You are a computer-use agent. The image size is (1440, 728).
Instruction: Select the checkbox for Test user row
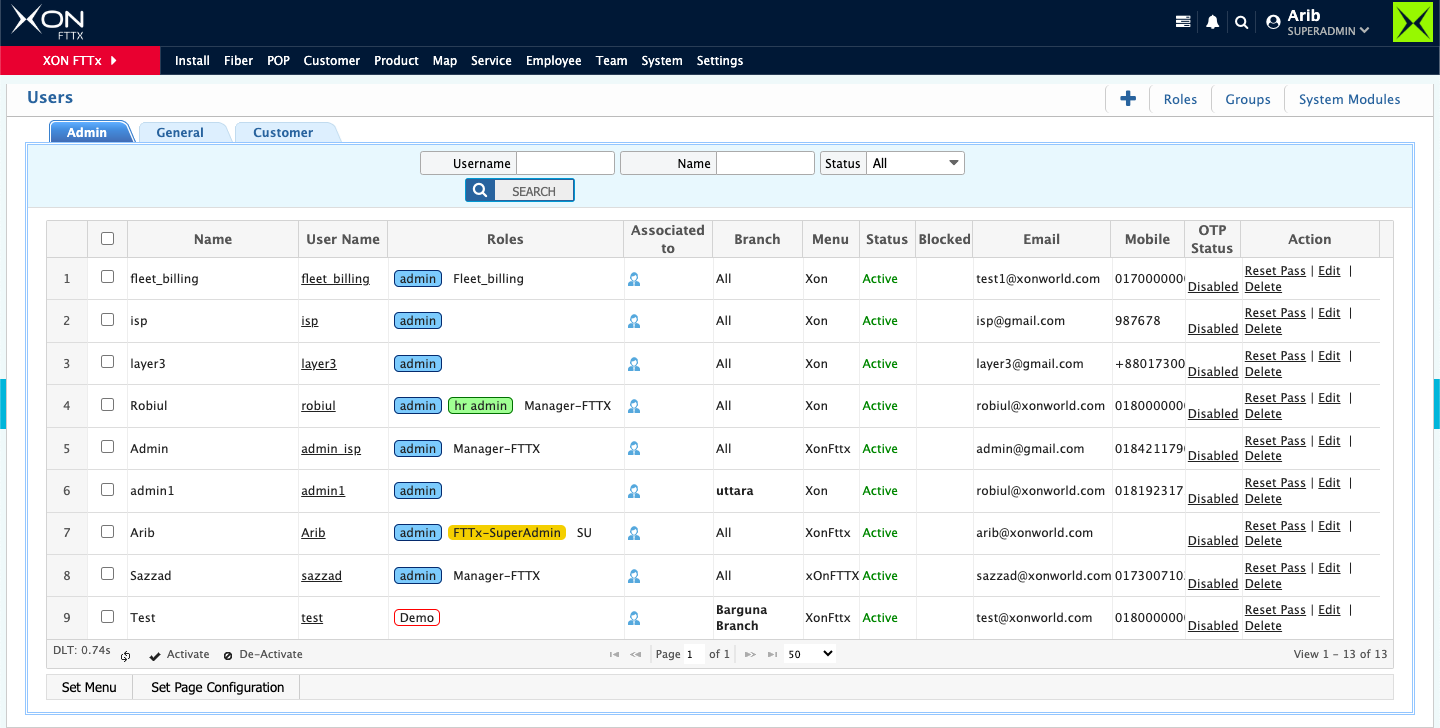coord(108,617)
